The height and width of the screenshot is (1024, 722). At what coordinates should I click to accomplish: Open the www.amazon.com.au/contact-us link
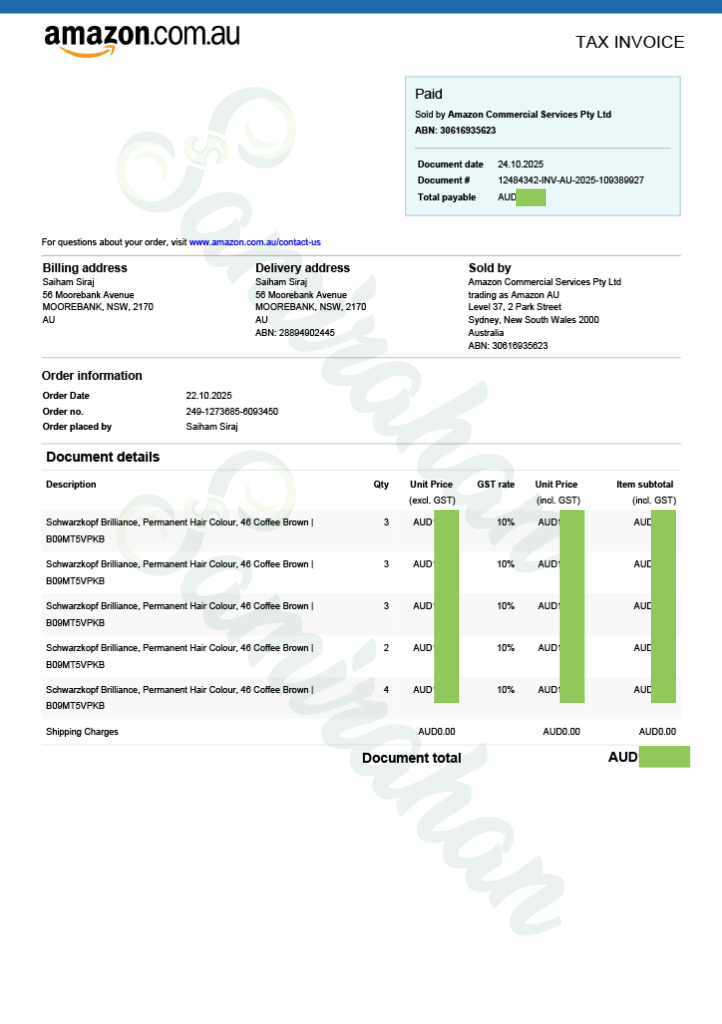point(254,242)
